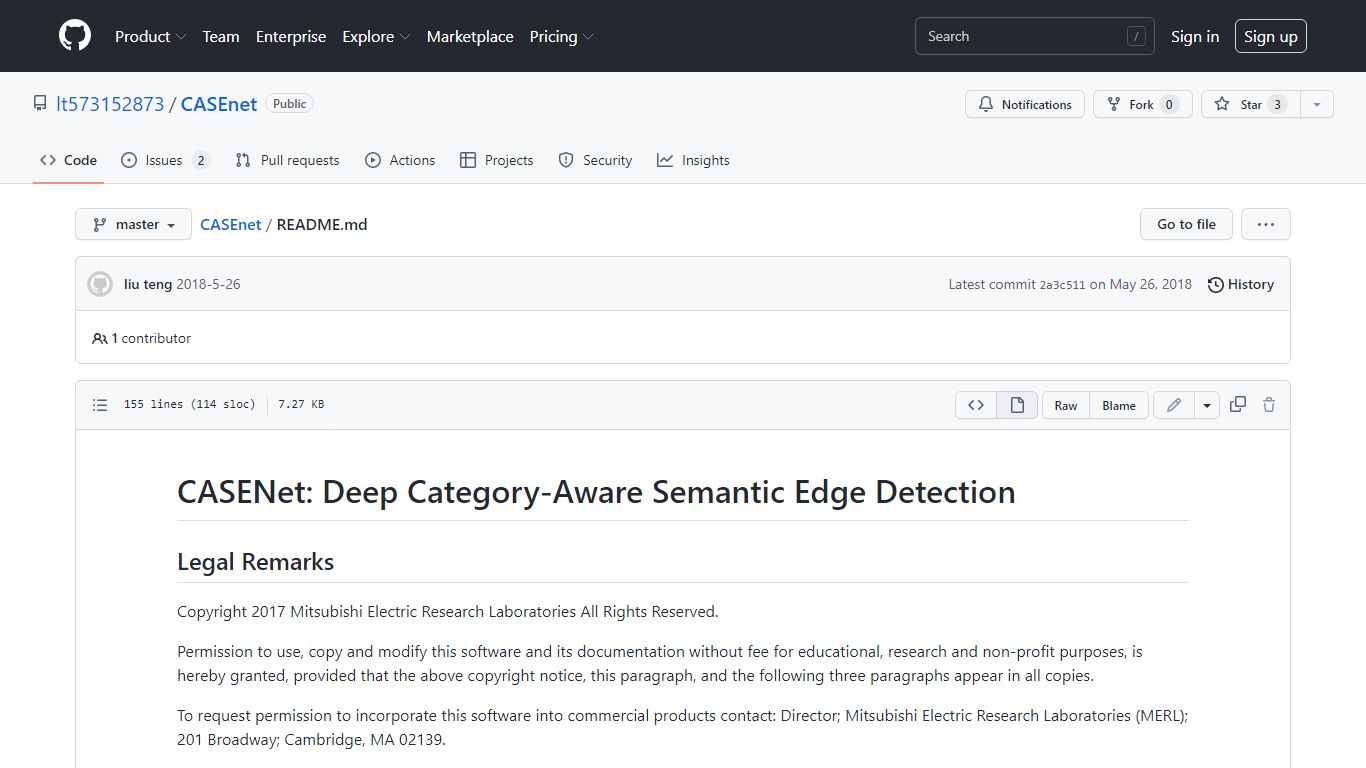Click the Sign up button
Viewport: 1366px width, 768px height.
point(1271,36)
